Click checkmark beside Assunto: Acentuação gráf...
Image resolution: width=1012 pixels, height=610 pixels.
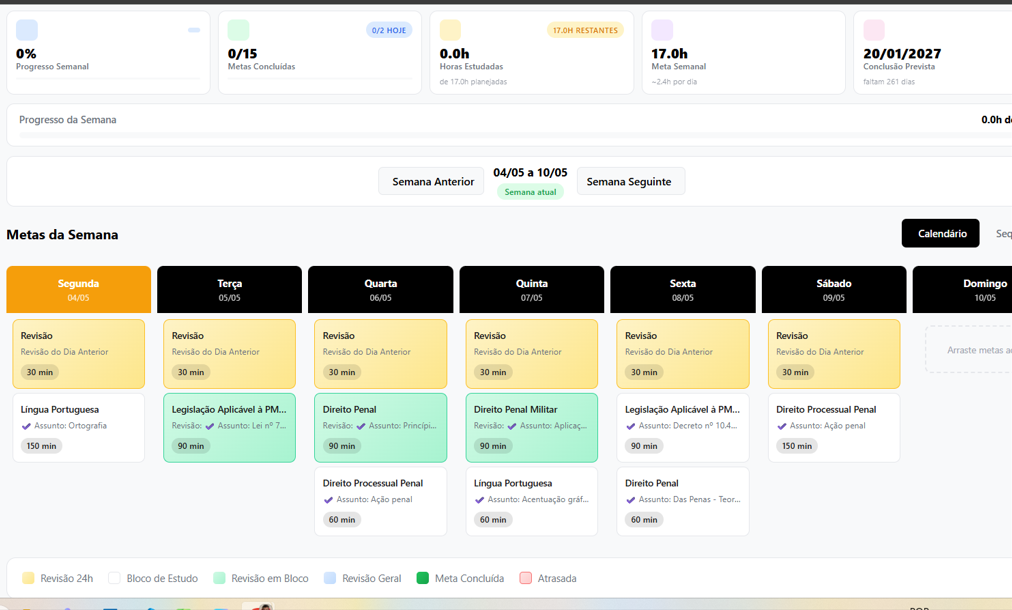(479, 500)
